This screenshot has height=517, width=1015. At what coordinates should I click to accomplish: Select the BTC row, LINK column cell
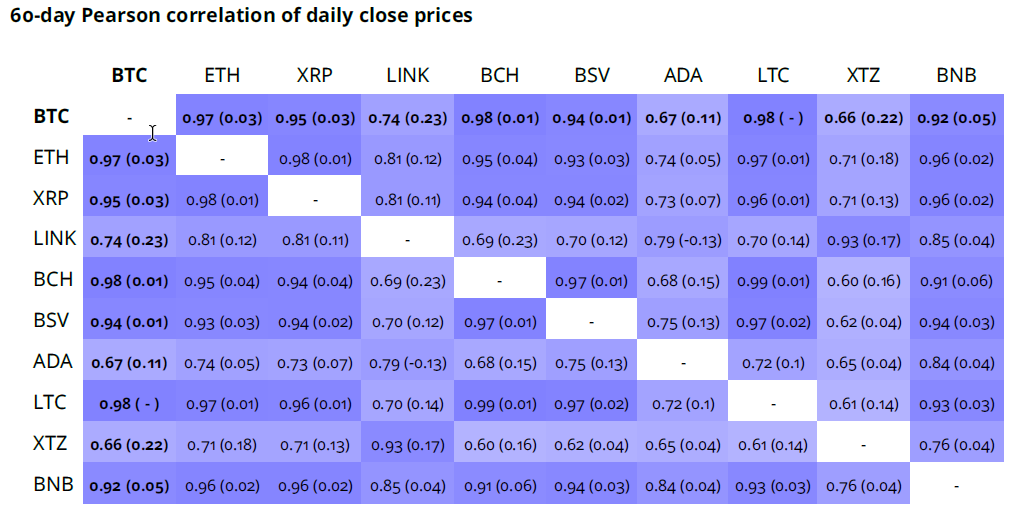click(407, 117)
